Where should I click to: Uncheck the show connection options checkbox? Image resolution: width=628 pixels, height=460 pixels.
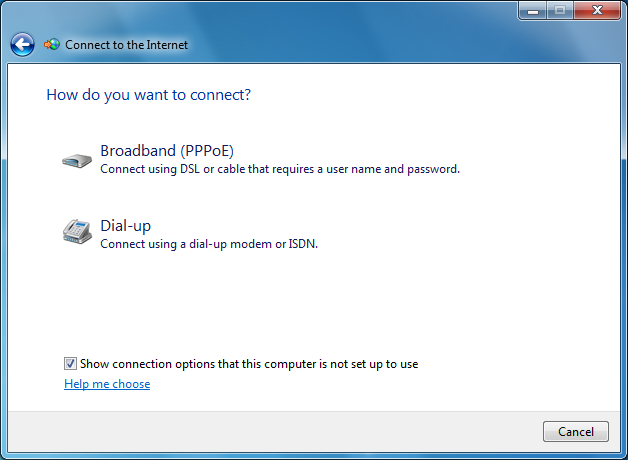[x=70, y=364]
